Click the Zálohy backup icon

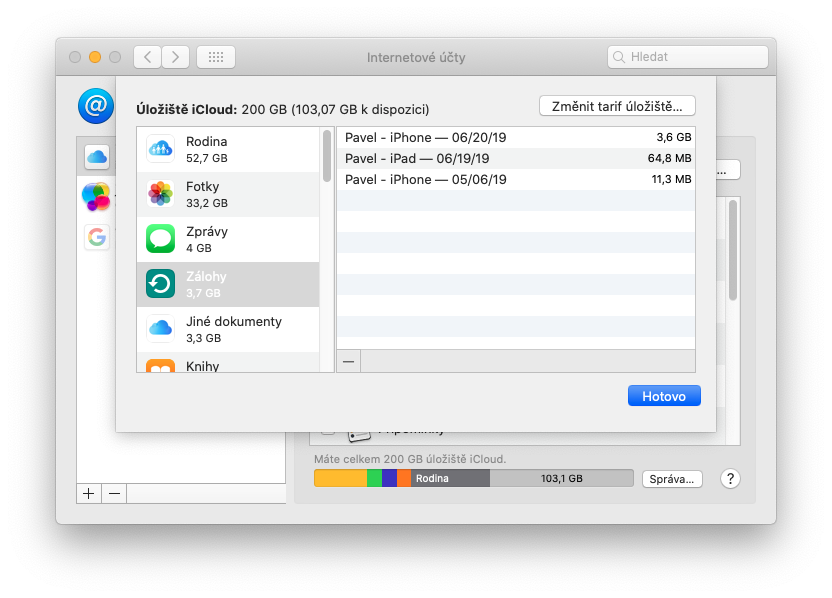coord(160,284)
